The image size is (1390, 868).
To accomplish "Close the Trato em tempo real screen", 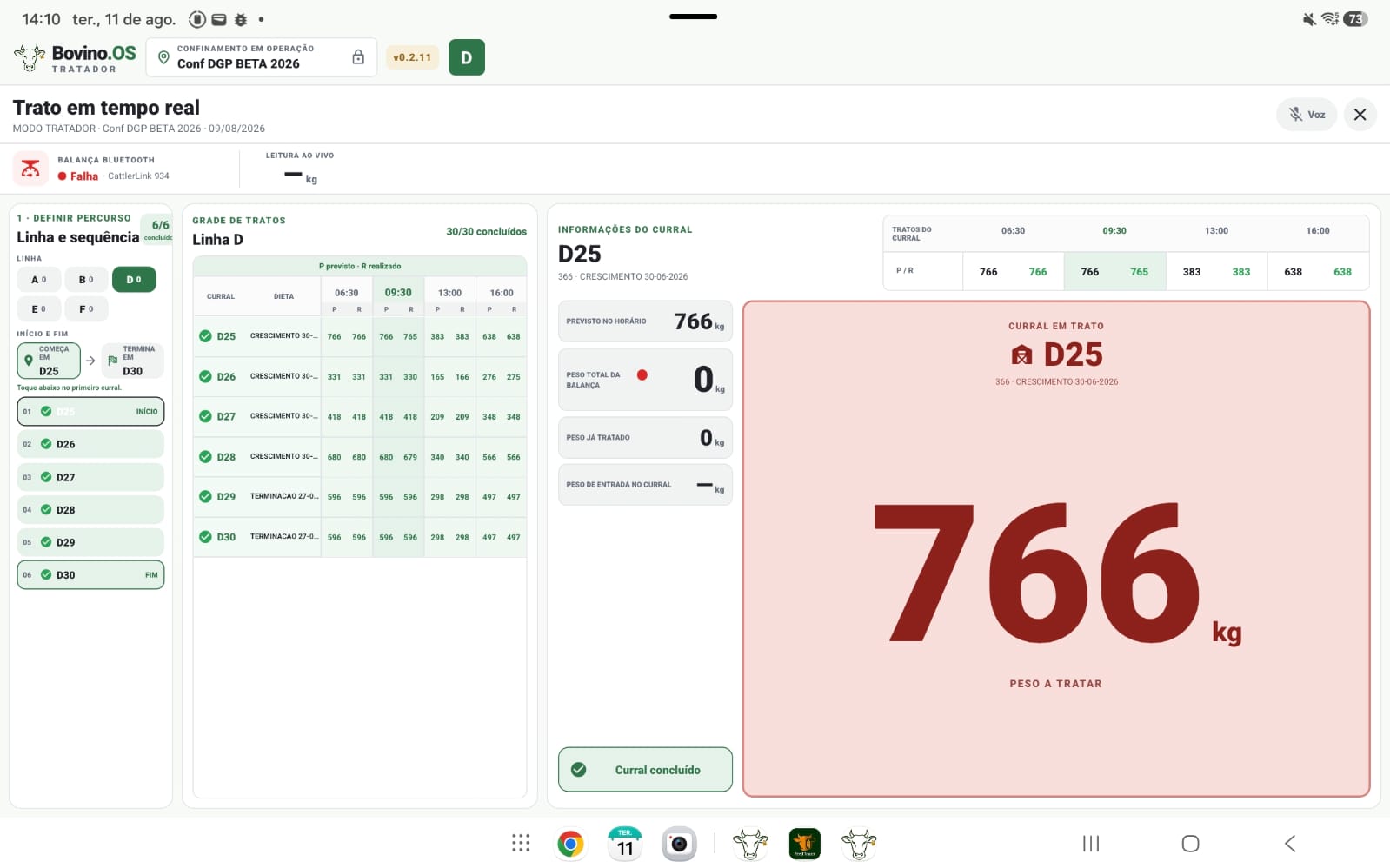I will [x=1360, y=115].
